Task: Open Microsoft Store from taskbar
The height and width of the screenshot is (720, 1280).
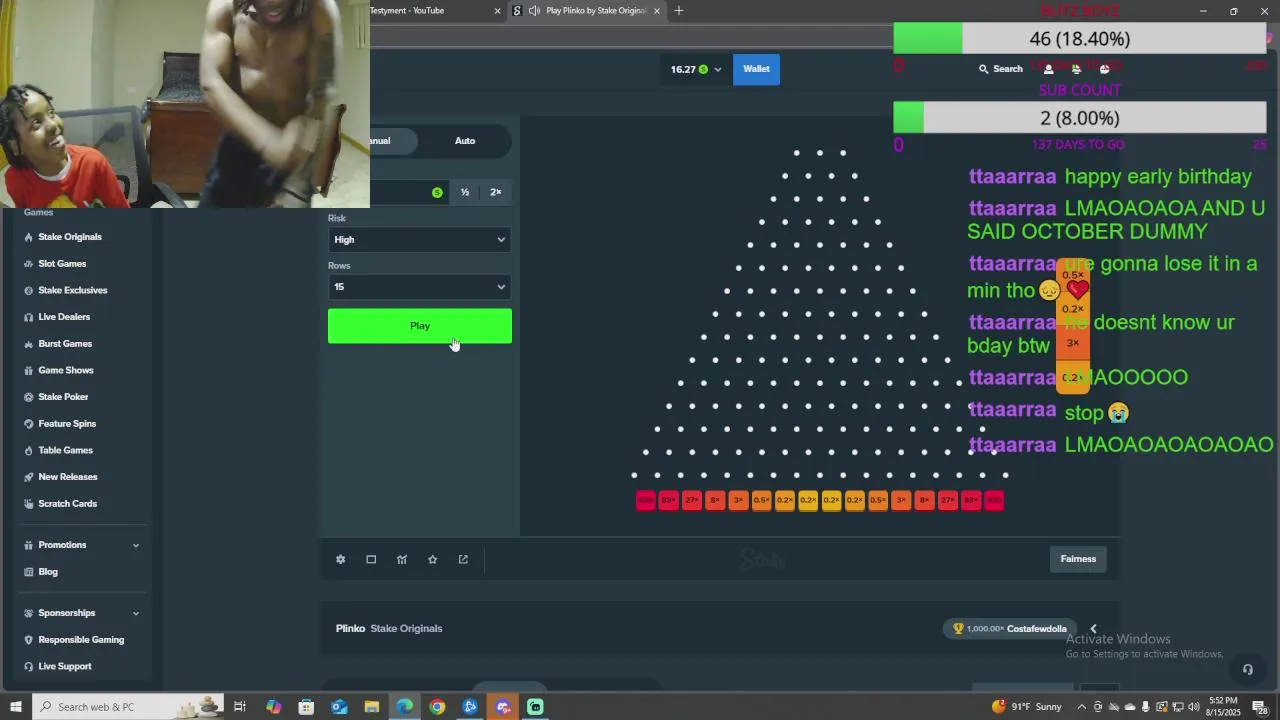Action: point(306,707)
